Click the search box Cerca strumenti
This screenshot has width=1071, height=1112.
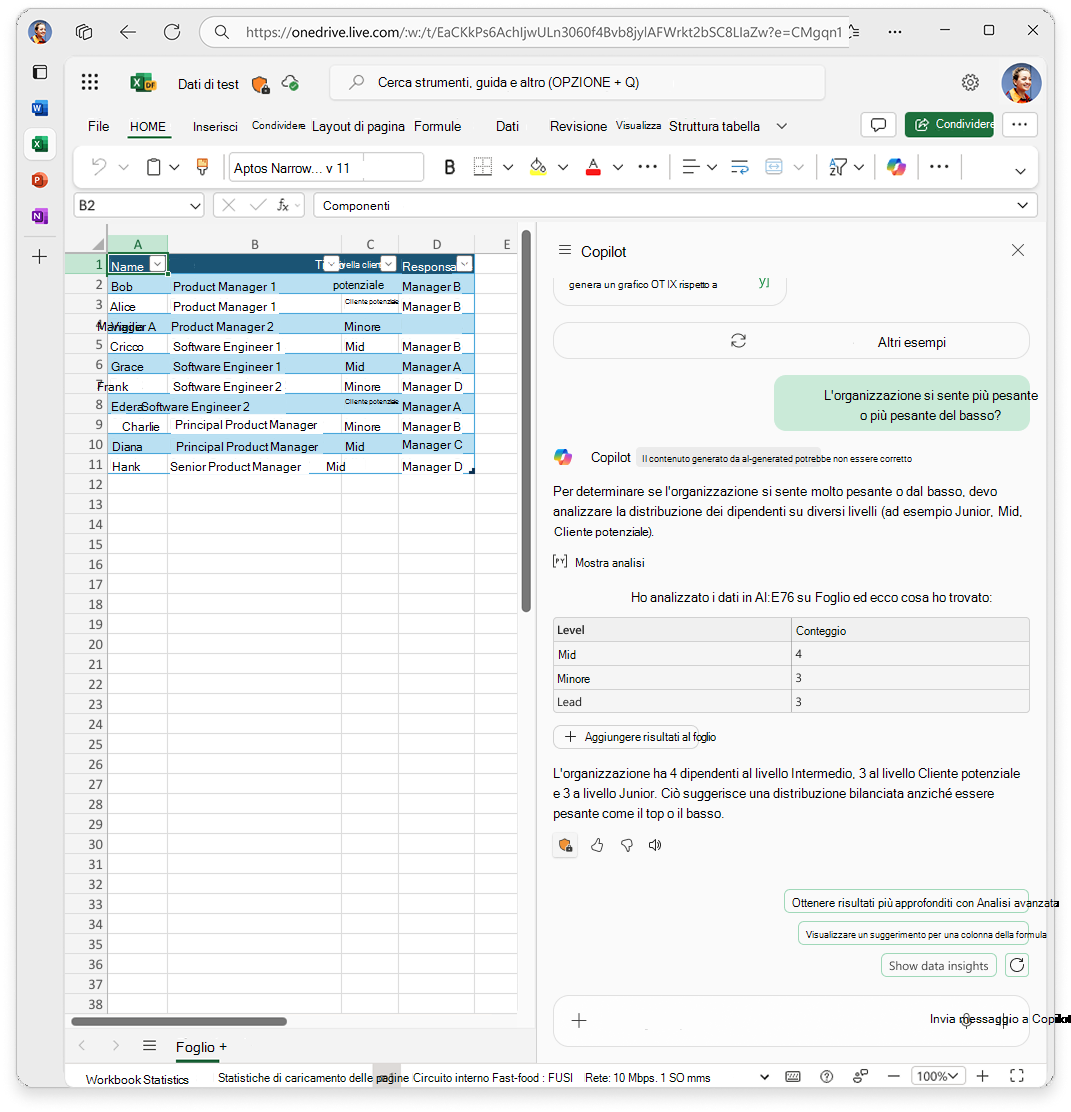[x=577, y=83]
